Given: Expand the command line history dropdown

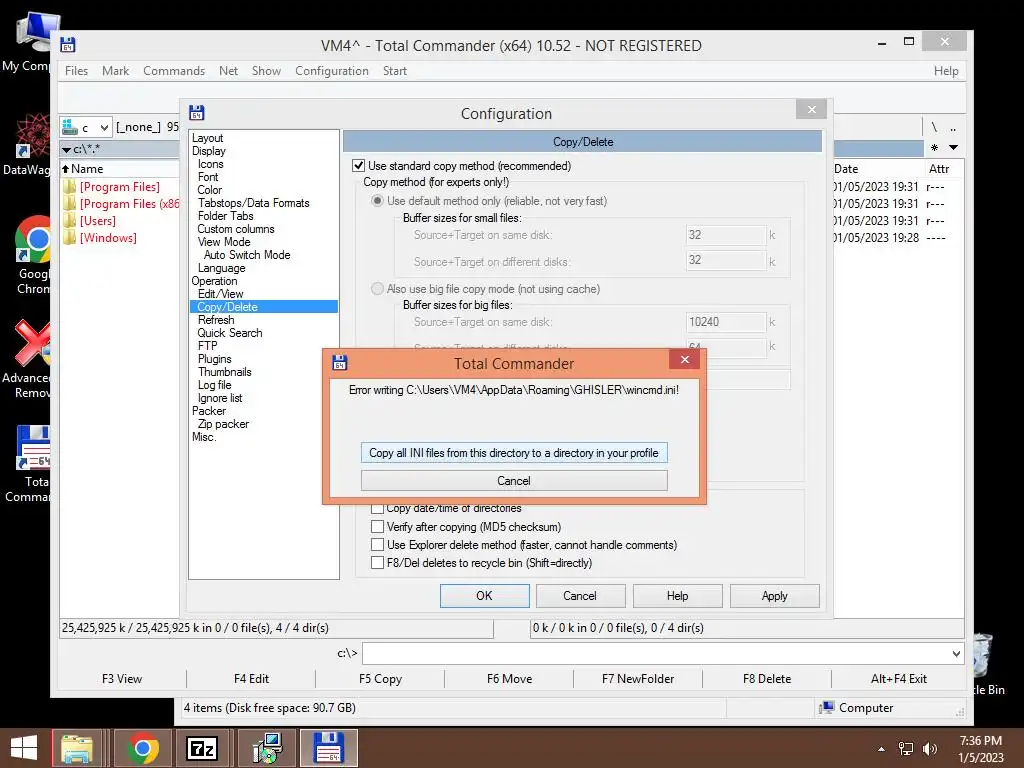Looking at the screenshot, I should pyautogui.click(x=956, y=653).
